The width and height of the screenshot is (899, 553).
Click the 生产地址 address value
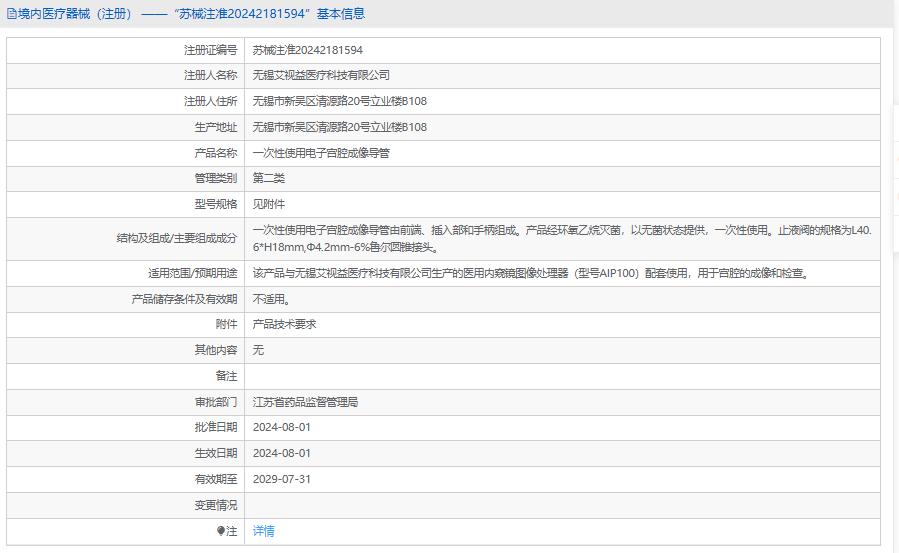tap(339, 127)
